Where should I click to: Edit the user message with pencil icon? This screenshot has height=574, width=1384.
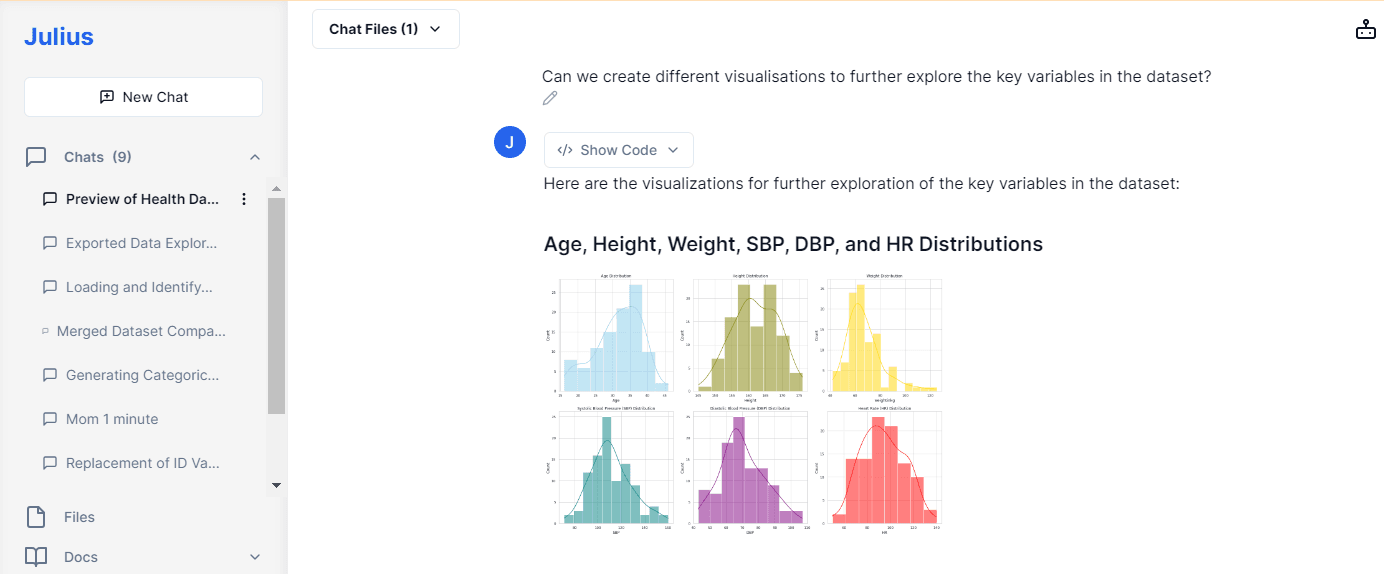(x=550, y=98)
